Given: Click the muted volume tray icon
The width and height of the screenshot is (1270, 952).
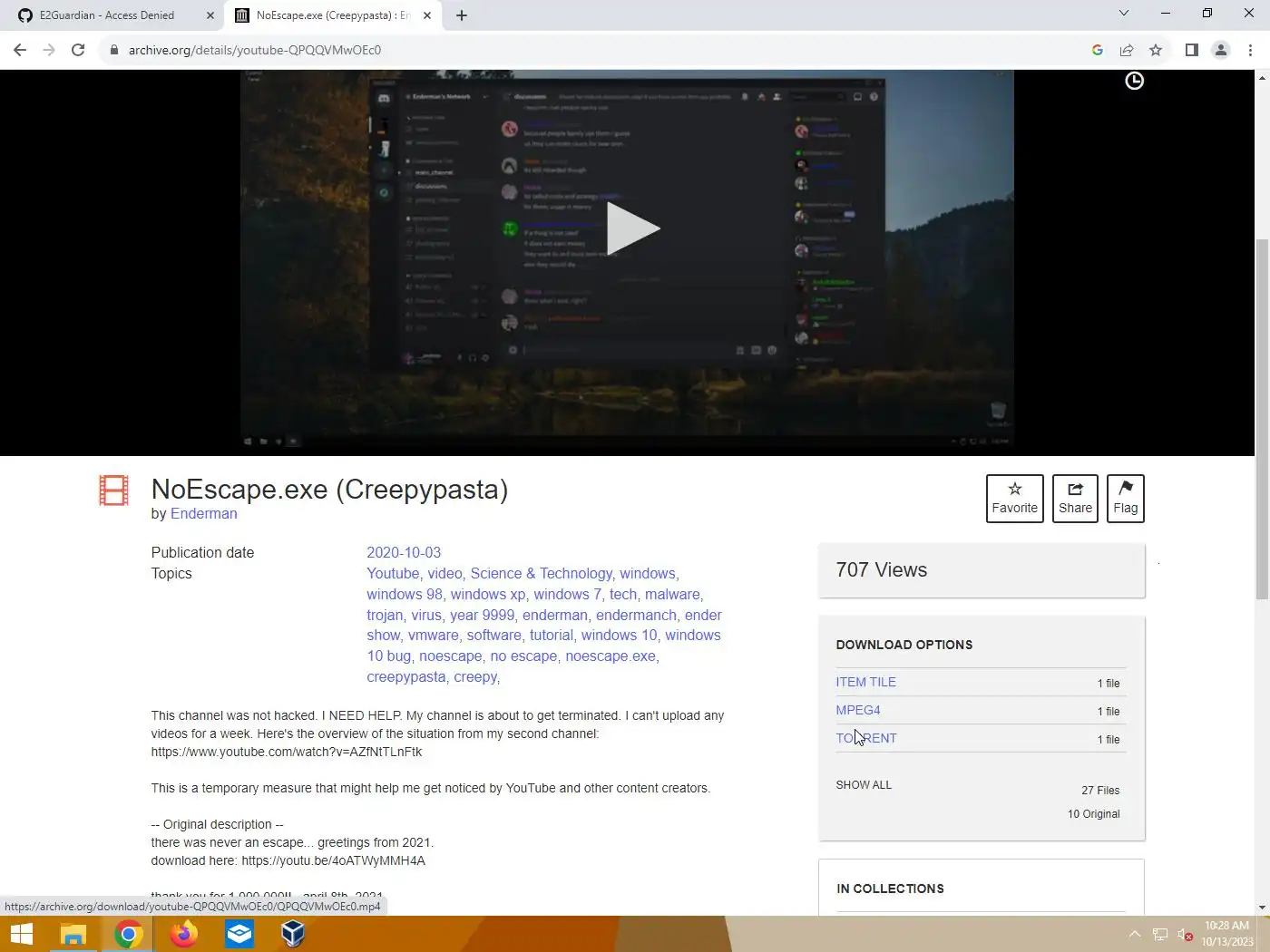Looking at the screenshot, I should pos(1185,934).
